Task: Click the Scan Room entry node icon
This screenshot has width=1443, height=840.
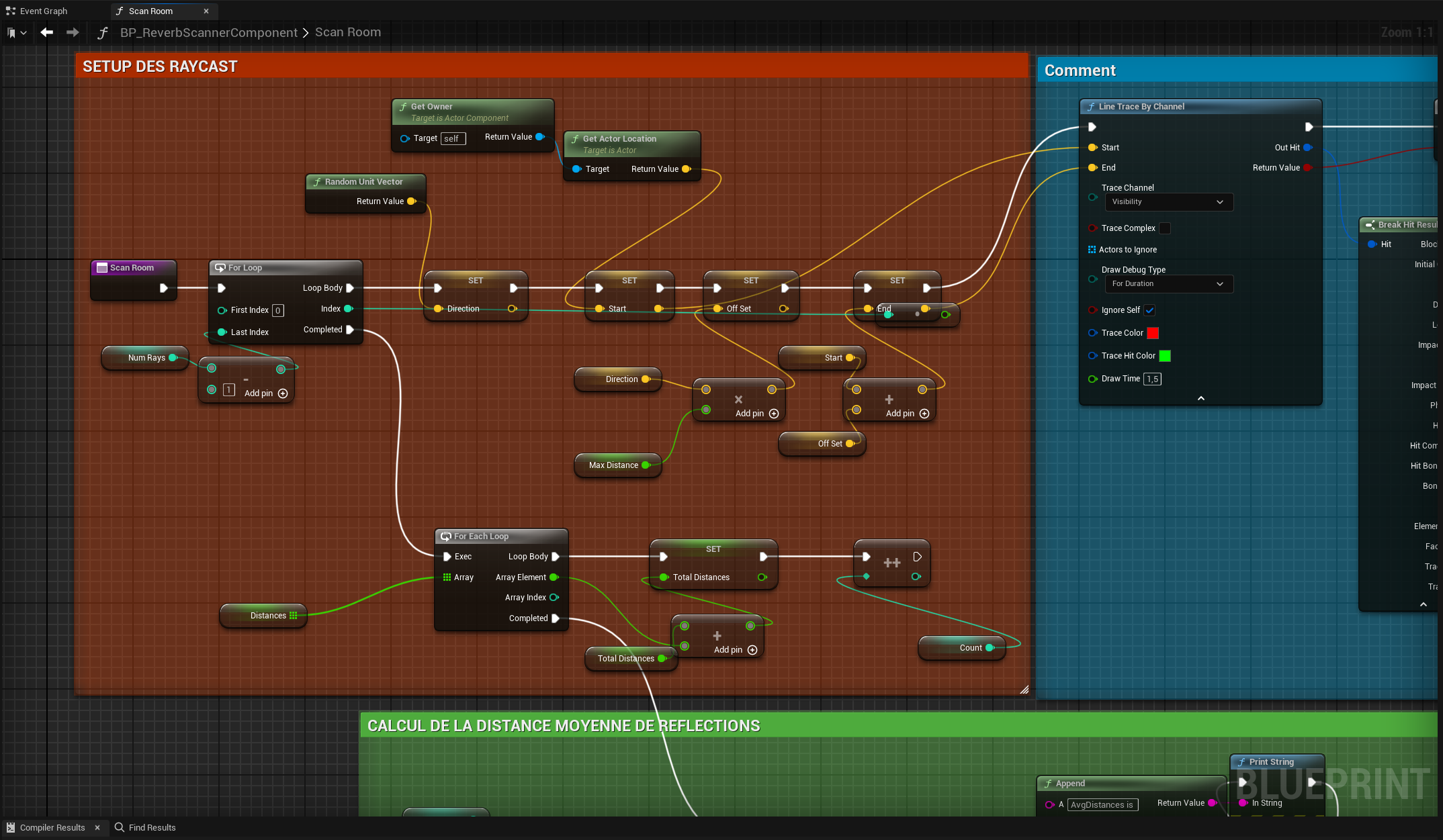Action: point(102,268)
